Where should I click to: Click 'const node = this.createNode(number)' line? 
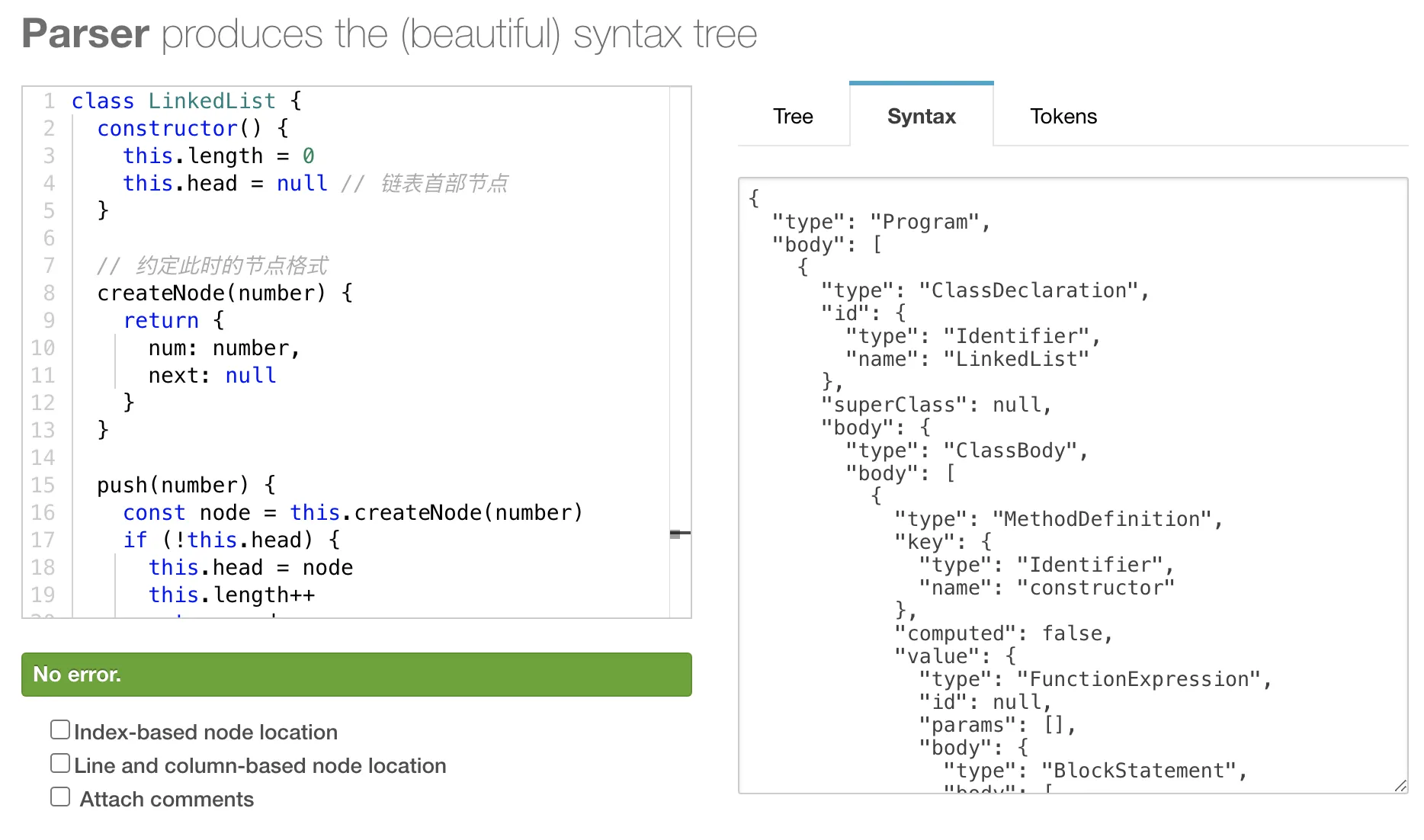click(x=353, y=512)
